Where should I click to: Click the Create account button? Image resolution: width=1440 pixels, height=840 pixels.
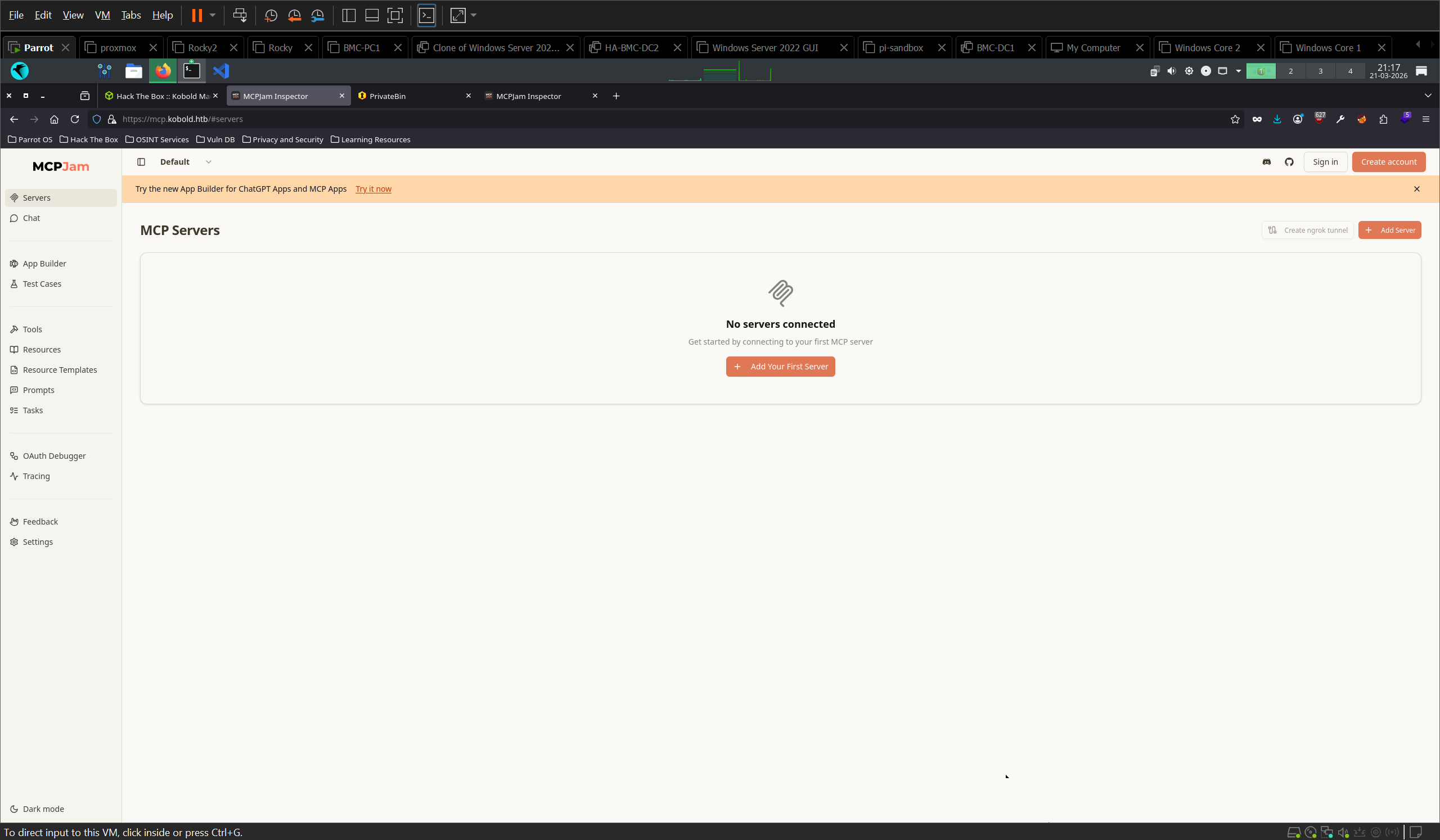[1388, 161]
